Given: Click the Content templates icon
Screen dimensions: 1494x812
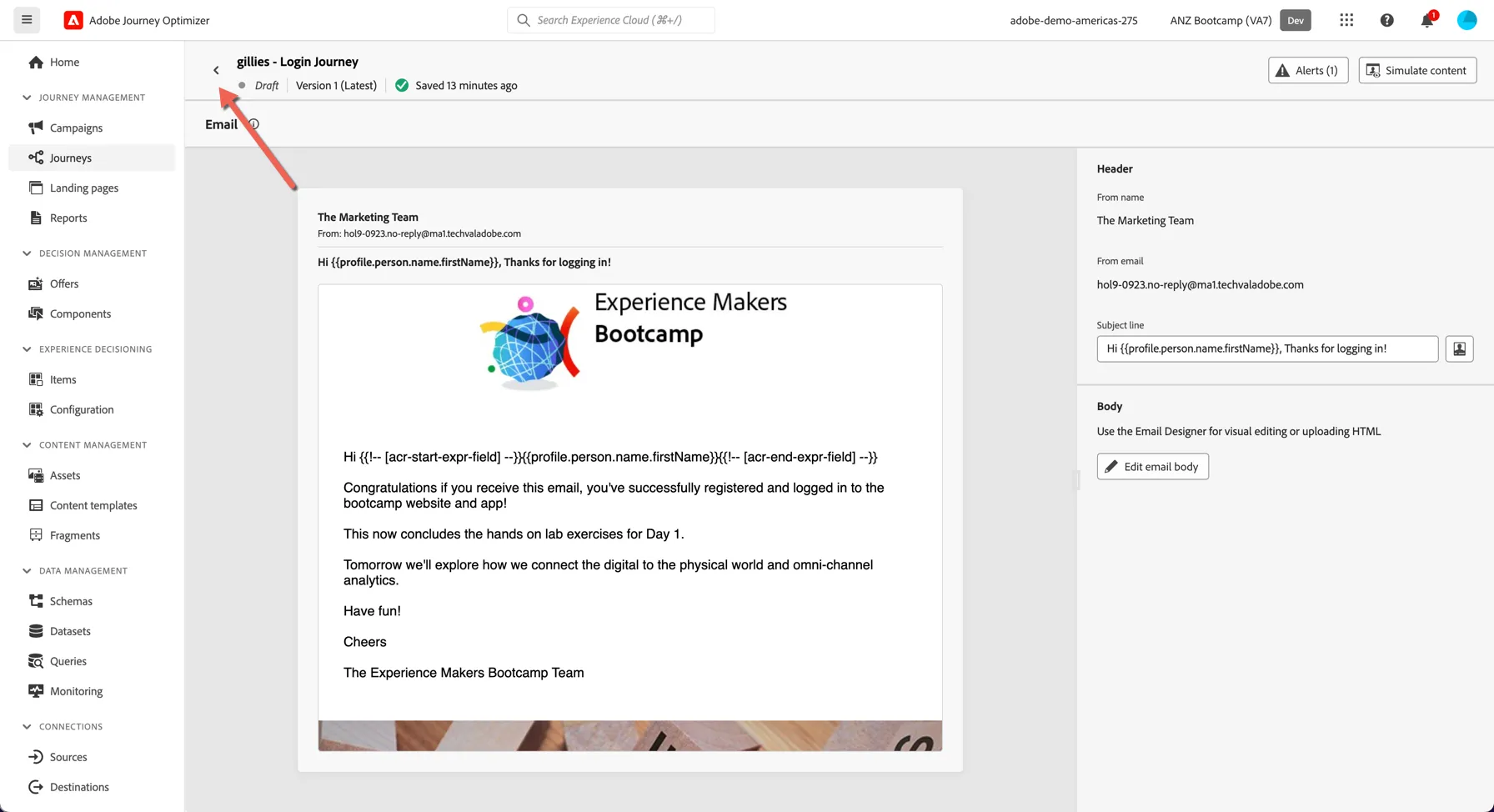Looking at the screenshot, I should click(36, 505).
